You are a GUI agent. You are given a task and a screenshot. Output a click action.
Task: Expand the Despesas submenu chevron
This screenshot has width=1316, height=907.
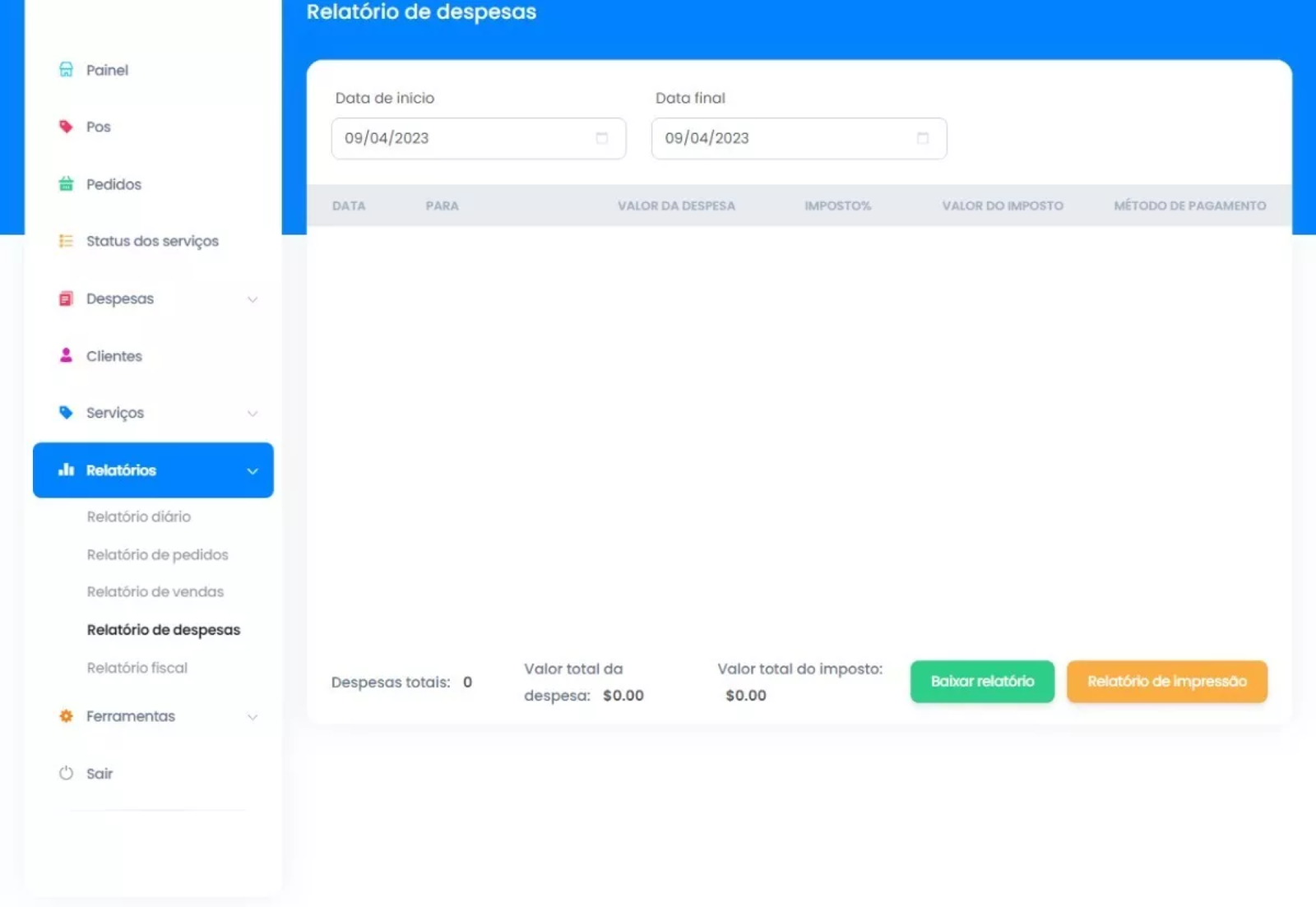[x=253, y=299]
